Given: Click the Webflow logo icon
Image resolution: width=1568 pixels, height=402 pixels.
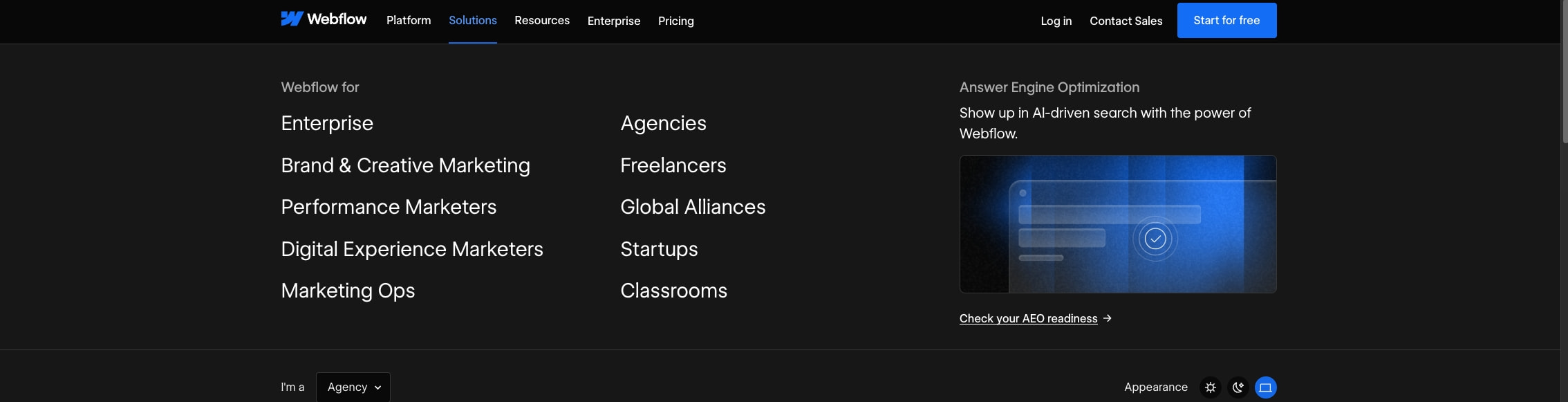Looking at the screenshot, I should click(292, 19).
